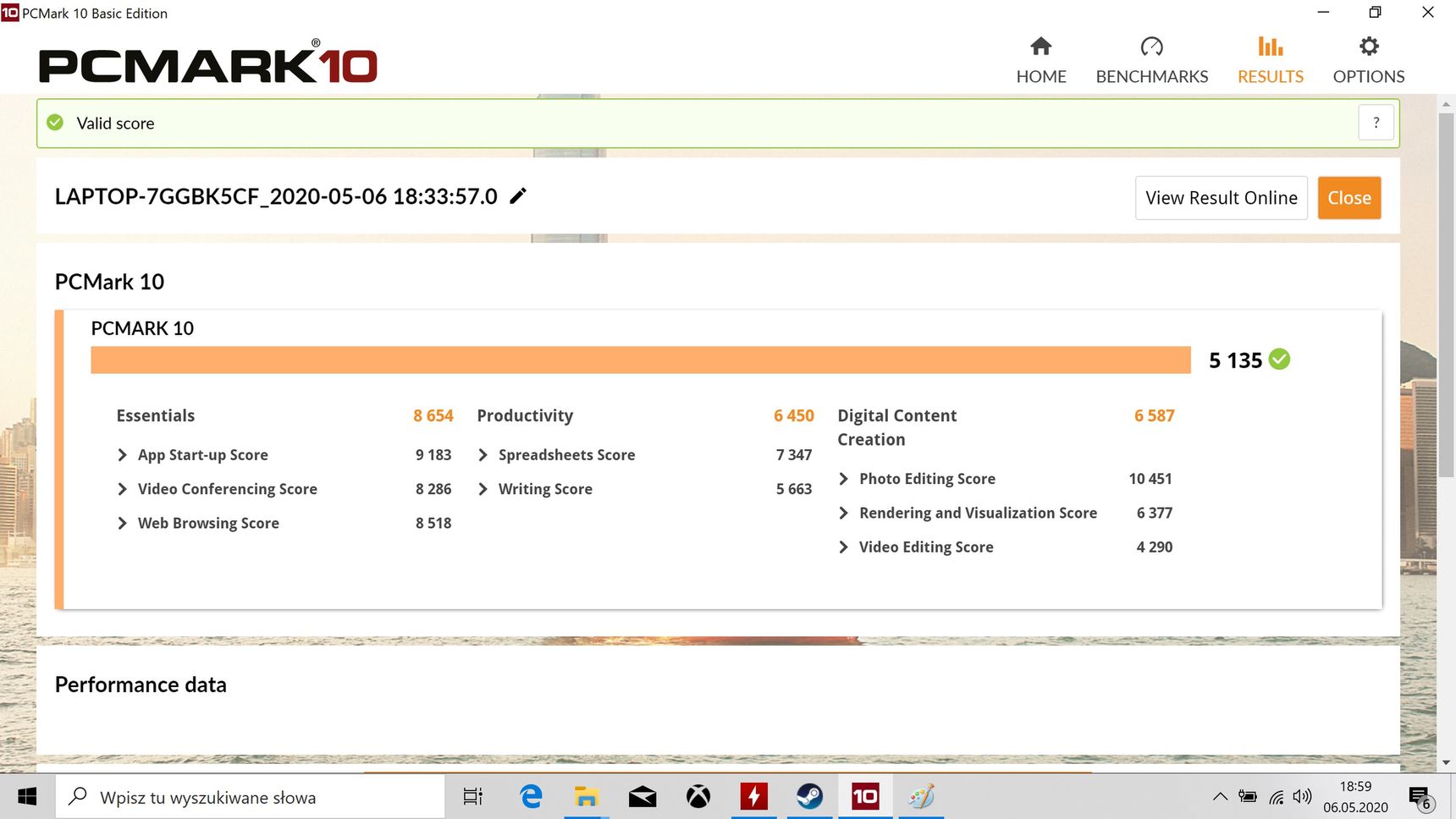Click the orange Close button
Viewport: 1456px width, 819px height.
pyautogui.click(x=1349, y=198)
